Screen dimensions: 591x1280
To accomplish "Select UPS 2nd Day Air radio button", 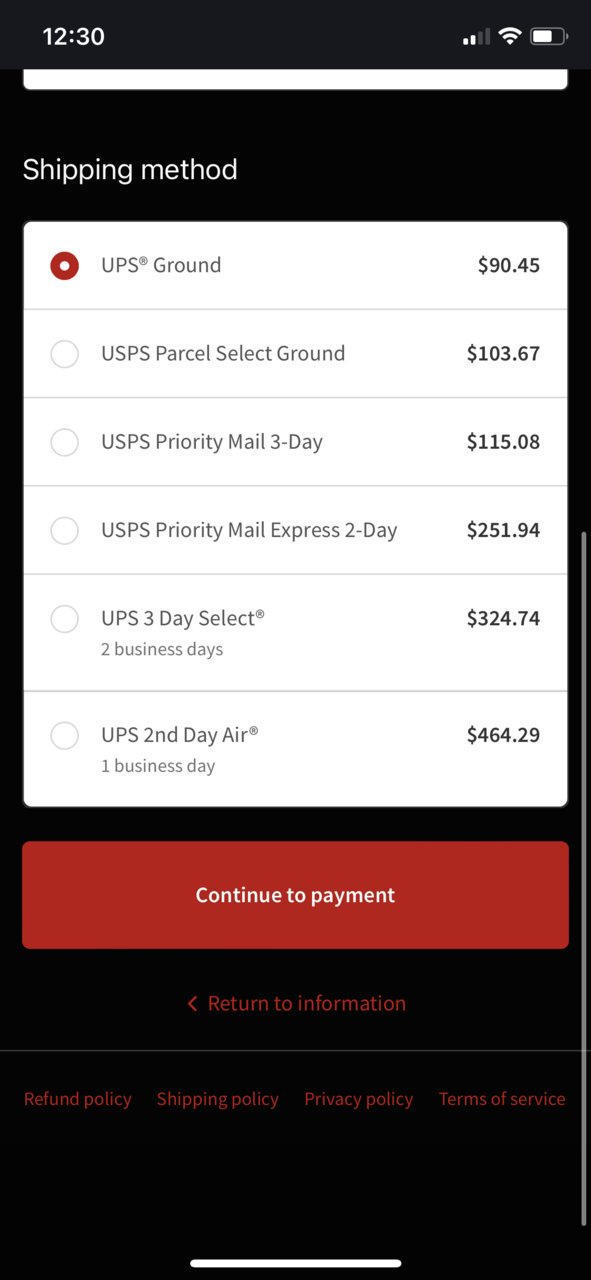I will pyautogui.click(x=64, y=736).
